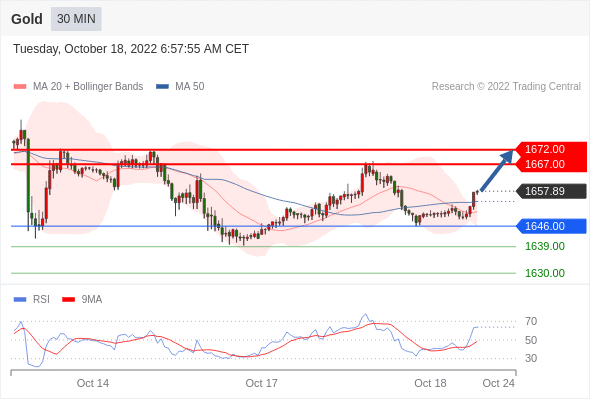Click the Oct 24 date on time axis

pos(499,383)
